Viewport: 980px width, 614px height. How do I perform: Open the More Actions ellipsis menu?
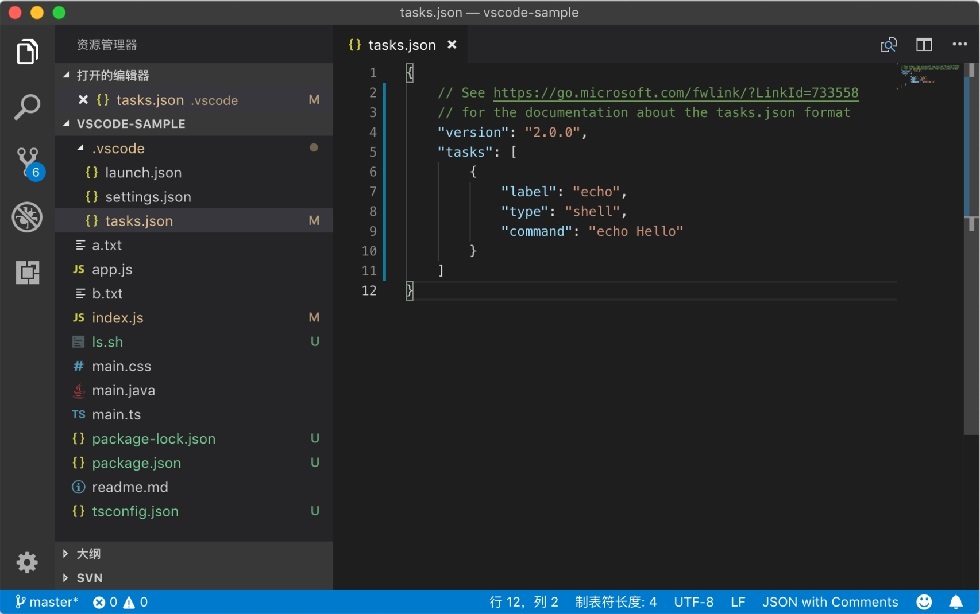(x=959, y=44)
